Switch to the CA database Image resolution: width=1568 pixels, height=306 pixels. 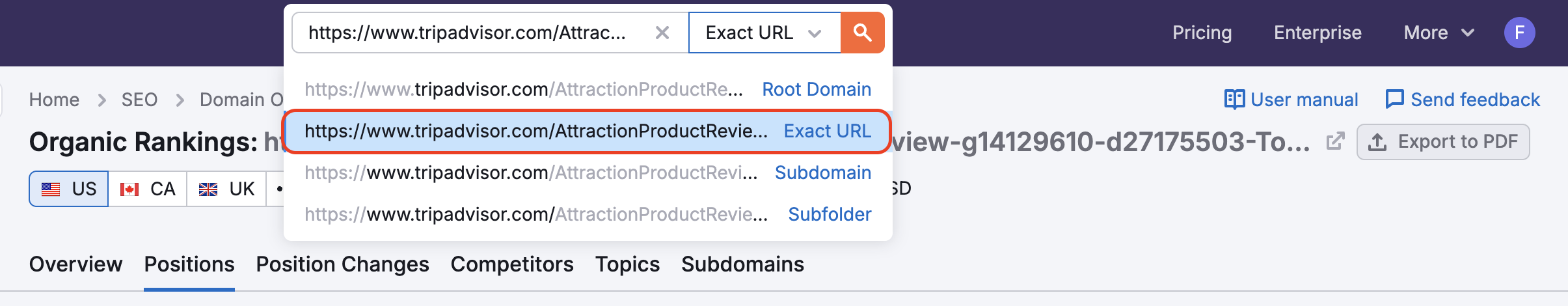148,189
